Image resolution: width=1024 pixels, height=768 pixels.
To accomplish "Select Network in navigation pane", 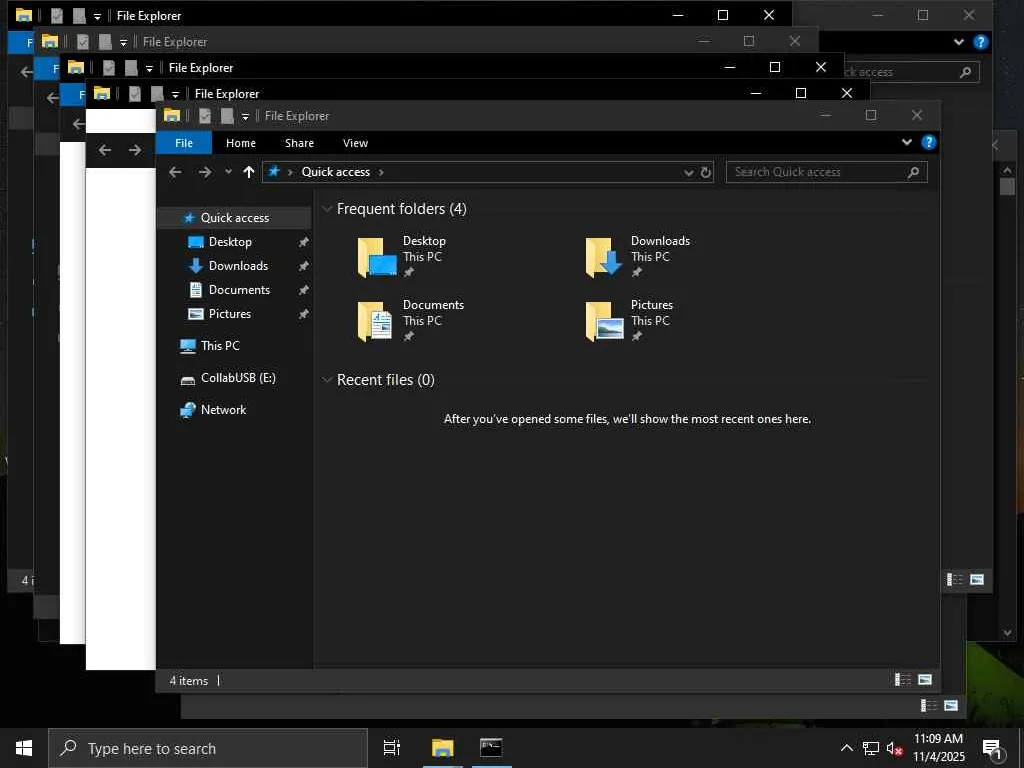I will point(223,410).
